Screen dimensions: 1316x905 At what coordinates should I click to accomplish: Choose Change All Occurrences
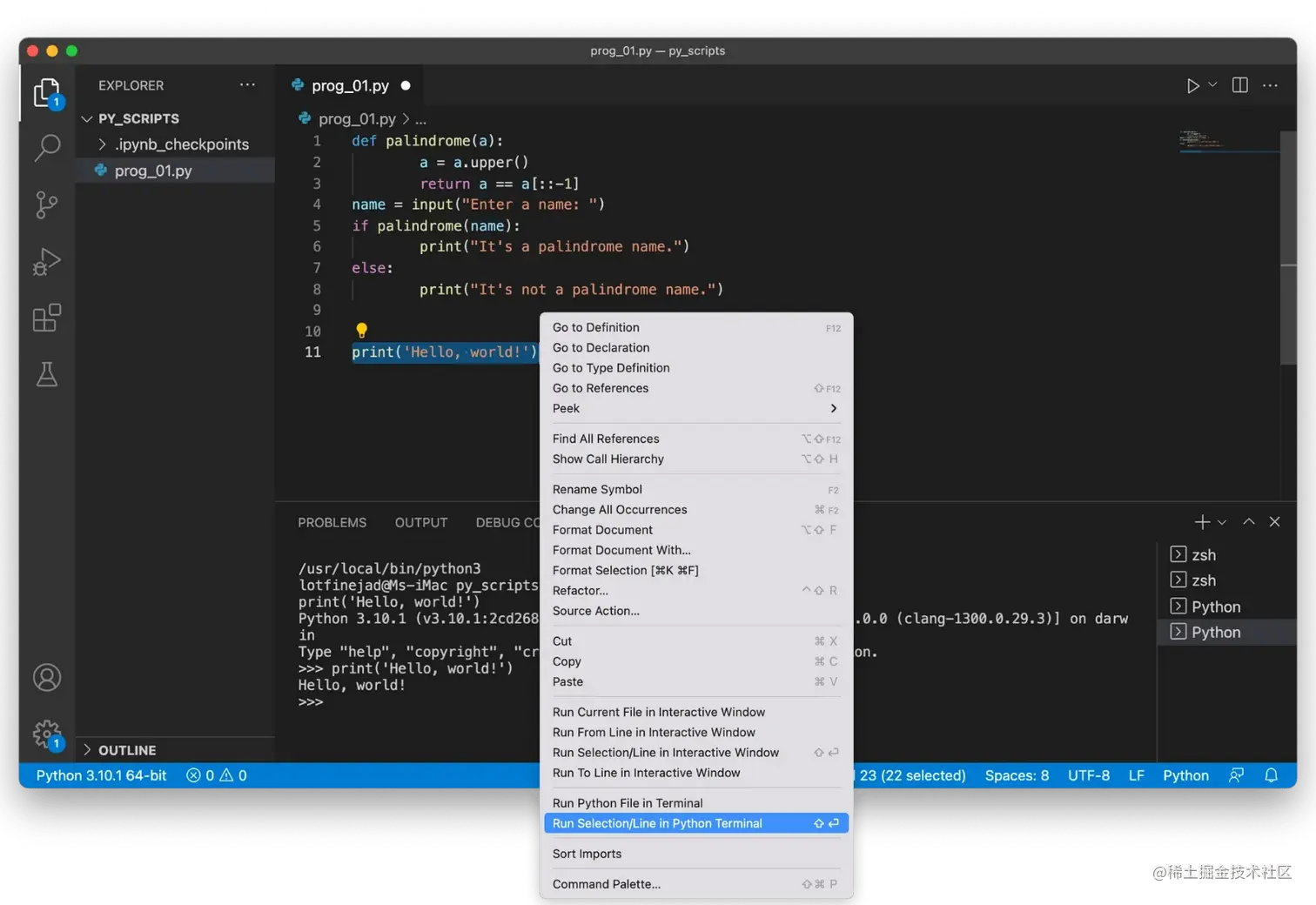click(696, 510)
